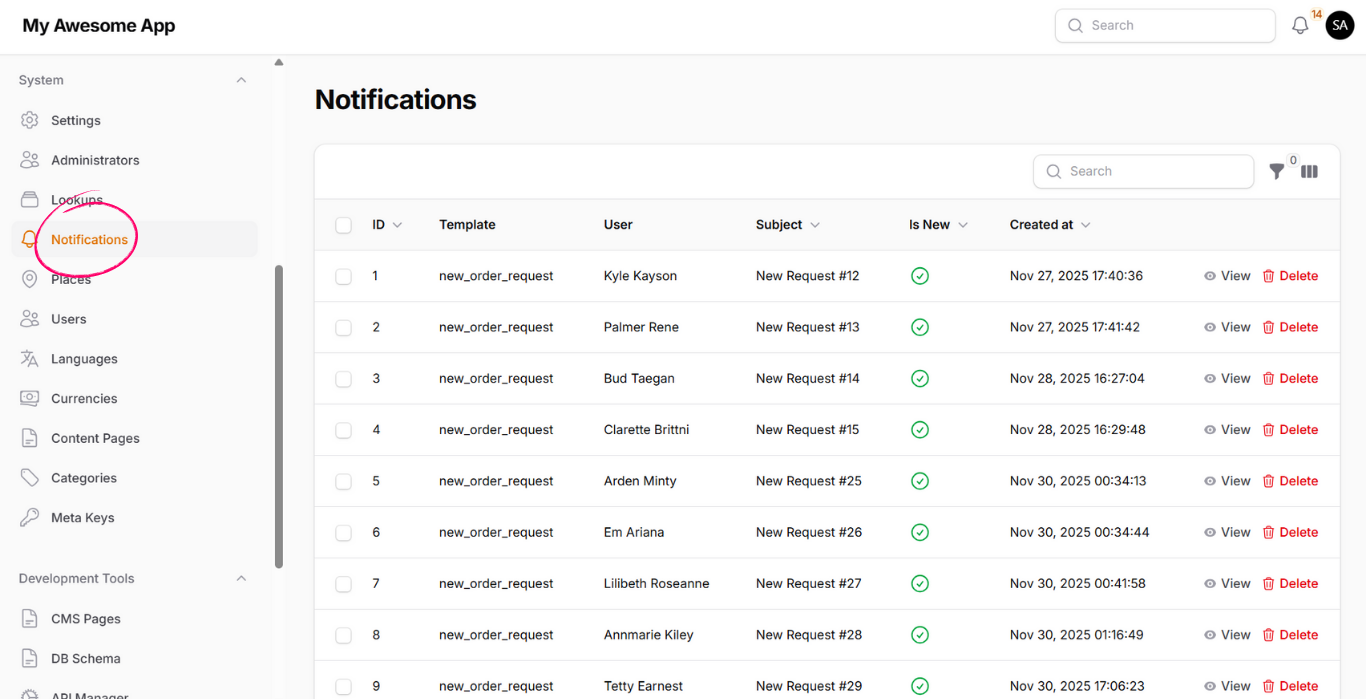This screenshot has height=699, width=1366.
Task: Click the sidebar vertical scrollbar
Action: click(279, 415)
